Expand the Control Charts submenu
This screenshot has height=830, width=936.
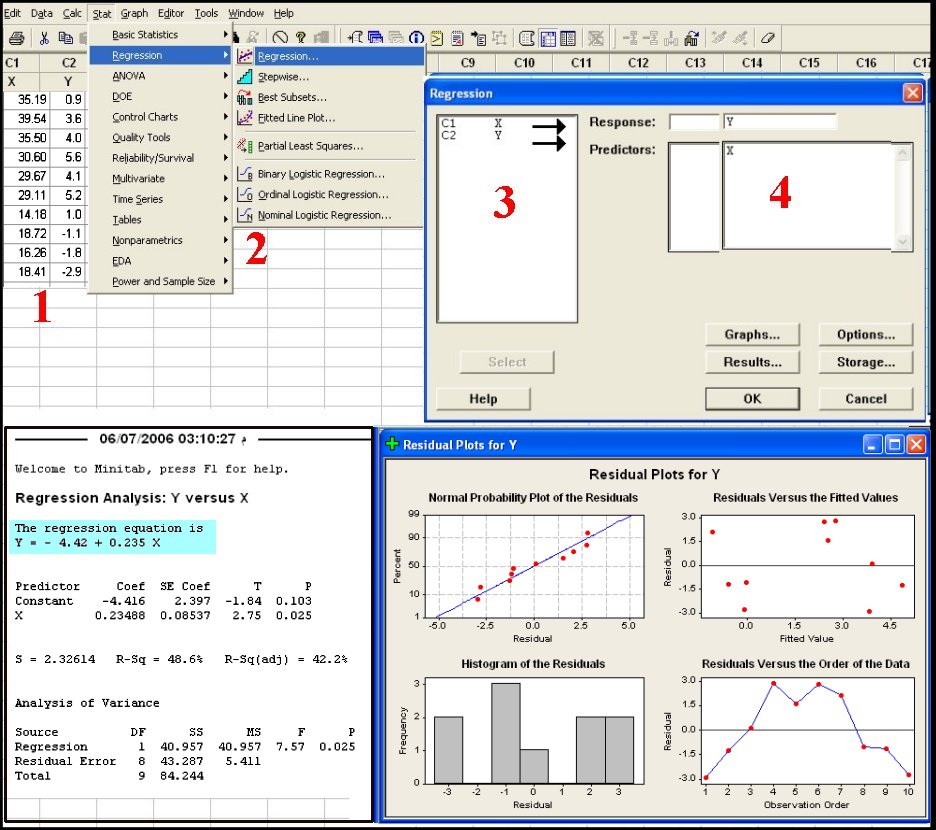point(161,117)
